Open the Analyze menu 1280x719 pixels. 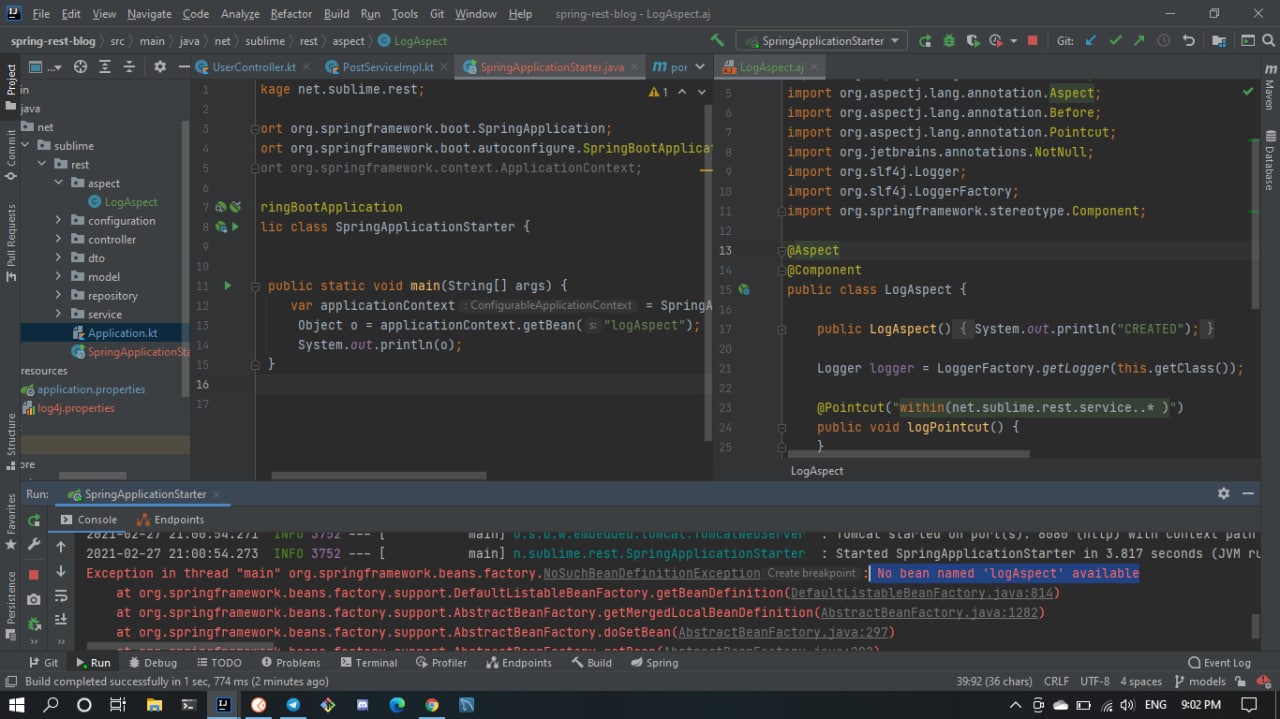pyautogui.click(x=239, y=14)
